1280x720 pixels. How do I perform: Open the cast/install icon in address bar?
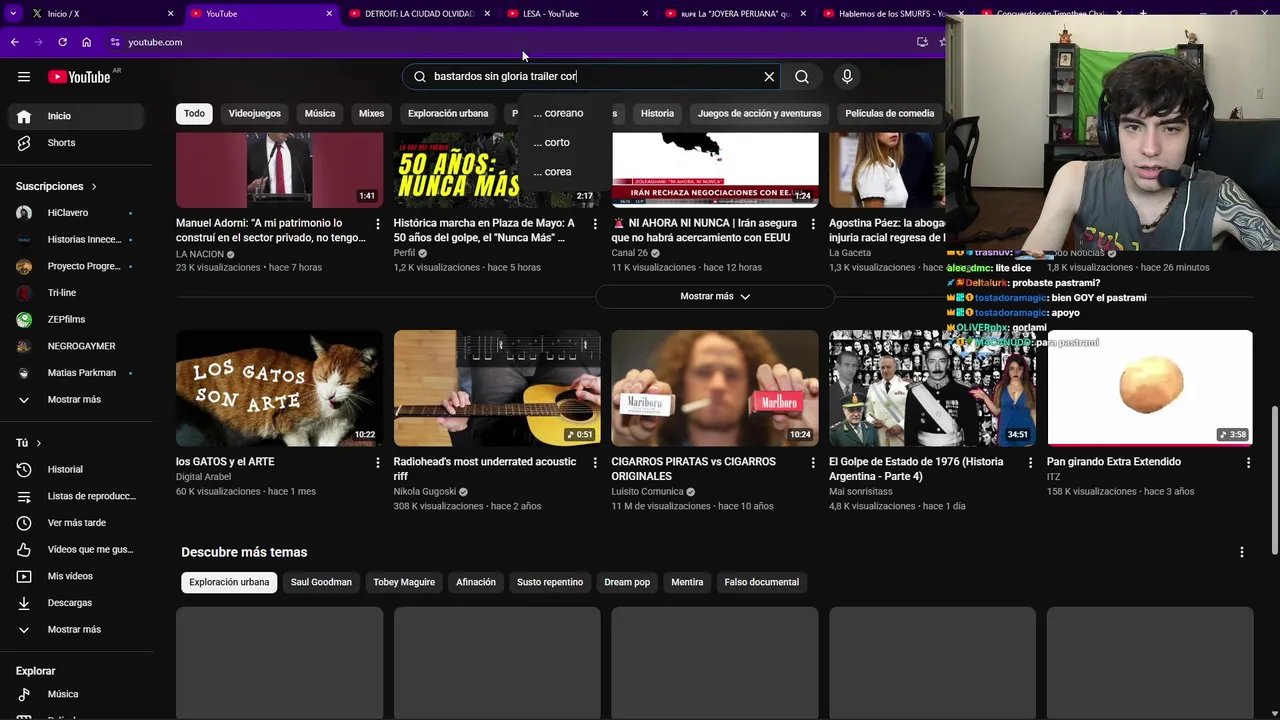(922, 42)
